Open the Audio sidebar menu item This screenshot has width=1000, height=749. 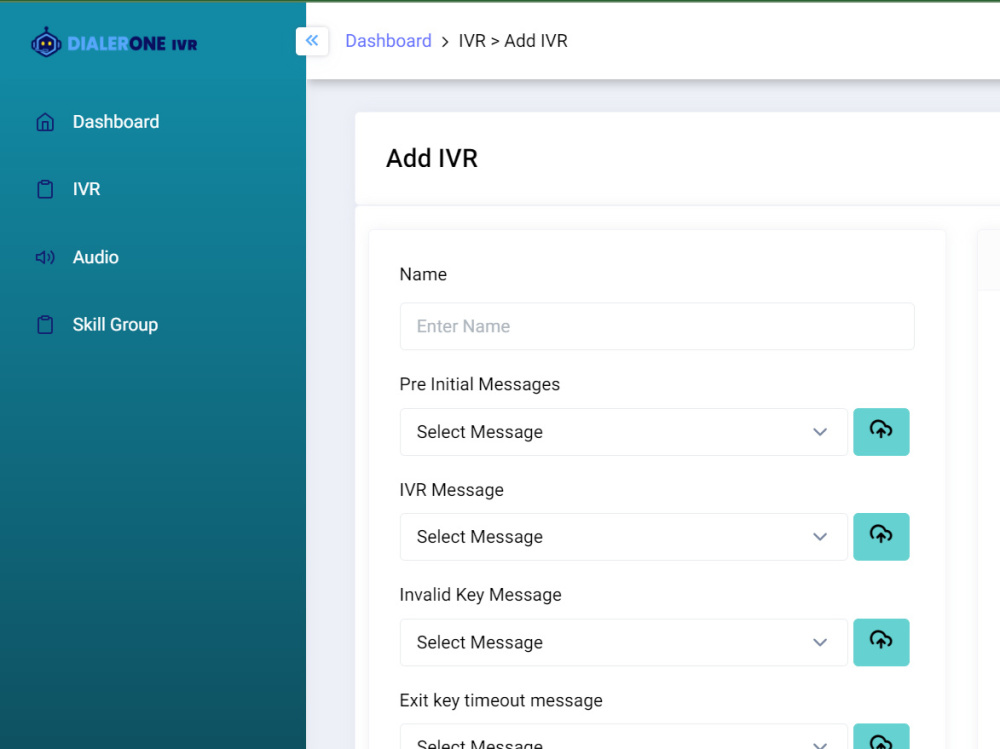click(96, 257)
